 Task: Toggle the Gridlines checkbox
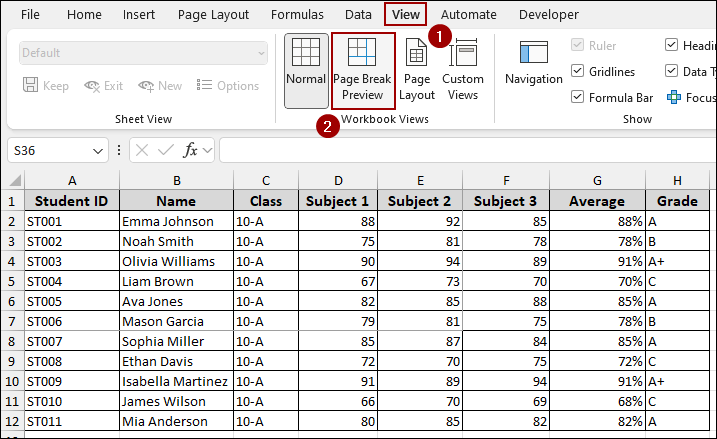(x=578, y=71)
